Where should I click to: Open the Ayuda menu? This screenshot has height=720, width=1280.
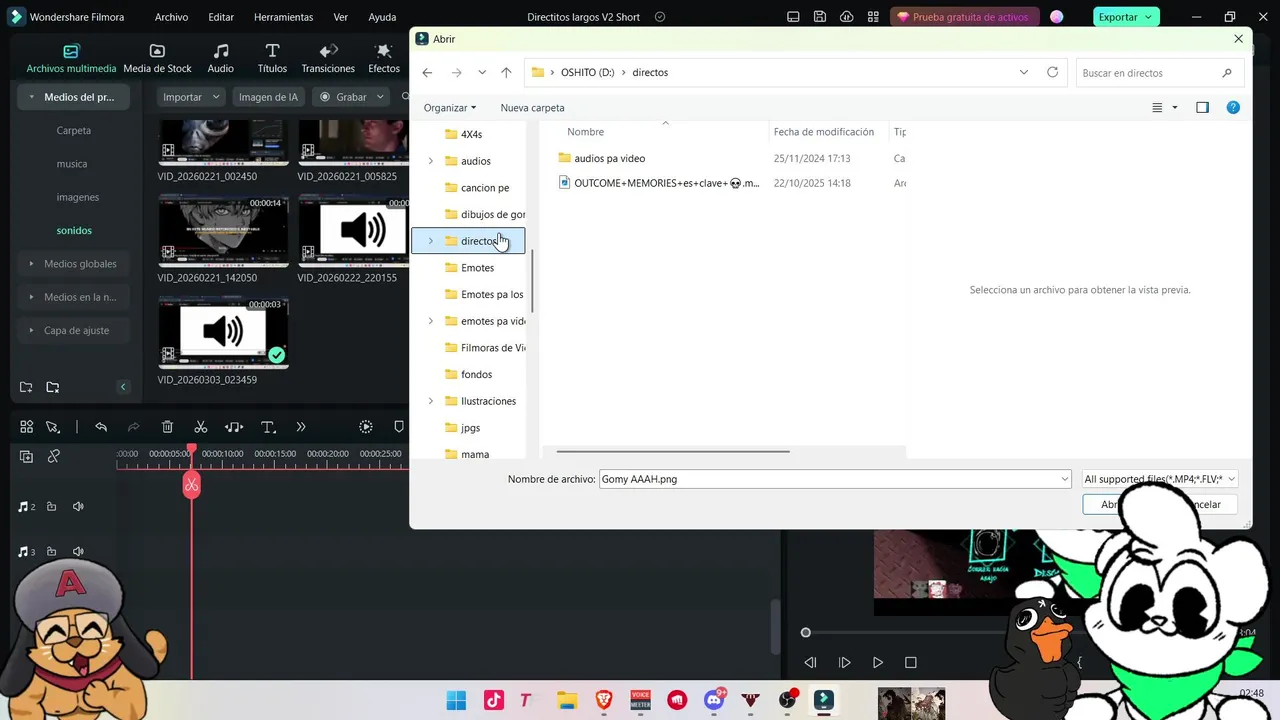click(x=382, y=17)
